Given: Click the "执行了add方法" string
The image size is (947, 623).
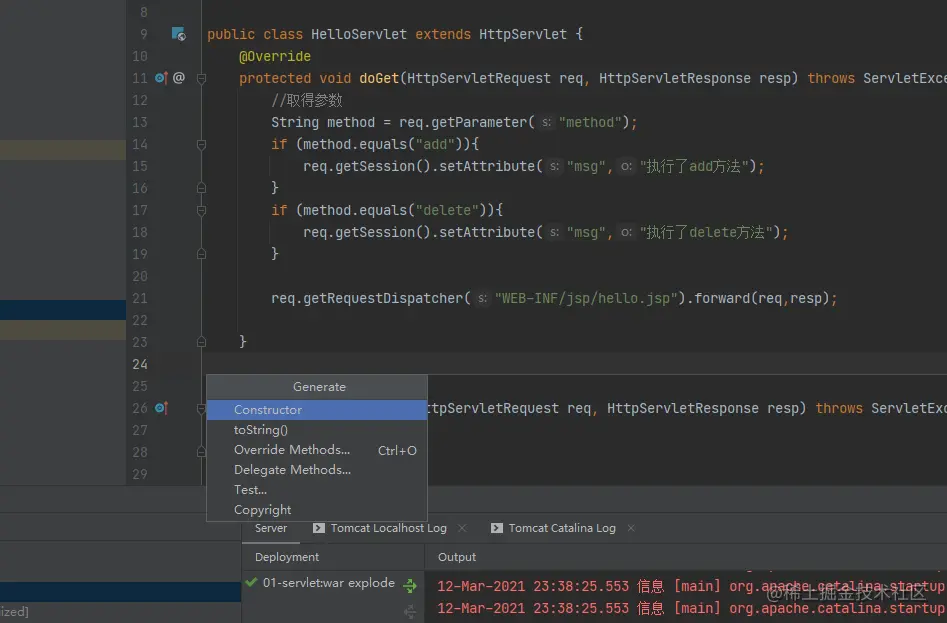Looking at the screenshot, I should tap(695, 166).
